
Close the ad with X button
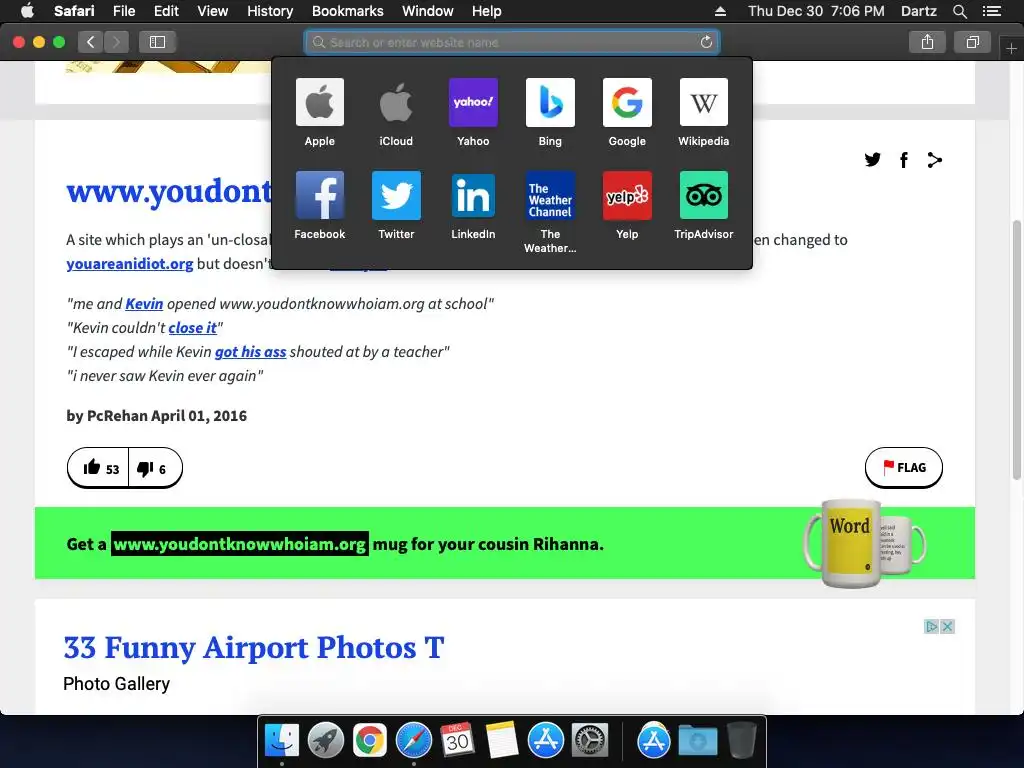point(948,627)
